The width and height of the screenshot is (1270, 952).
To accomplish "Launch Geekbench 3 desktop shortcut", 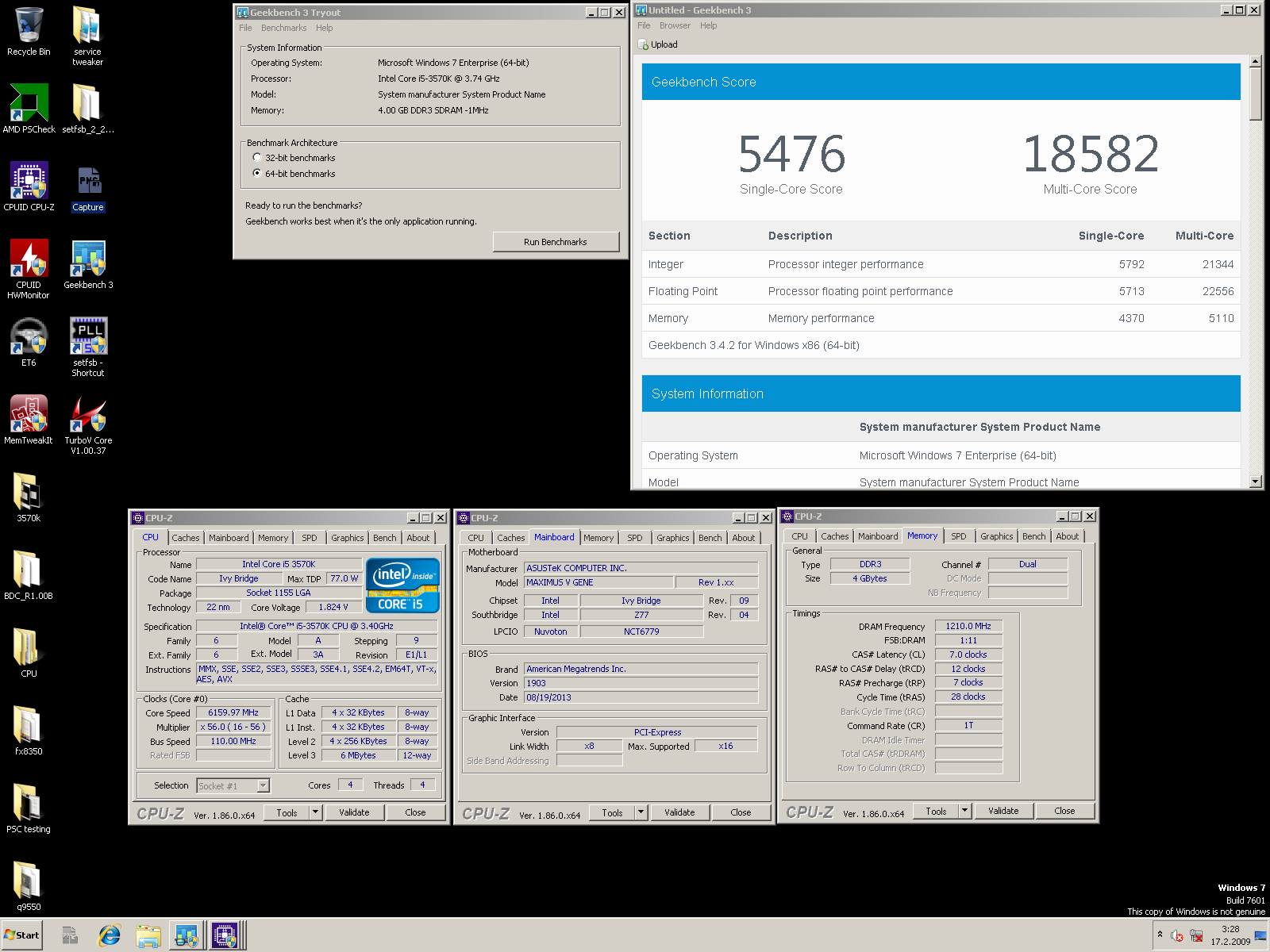I will (88, 265).
